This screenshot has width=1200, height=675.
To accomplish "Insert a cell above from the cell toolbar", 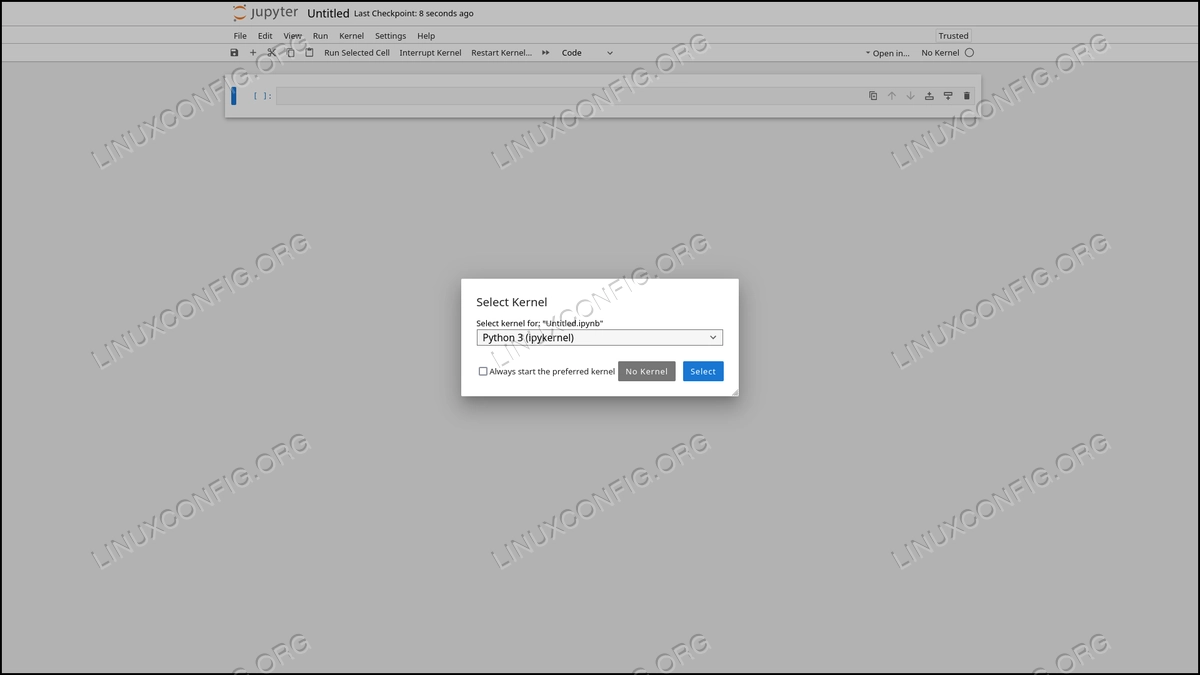I will click(x=929, y=96).
